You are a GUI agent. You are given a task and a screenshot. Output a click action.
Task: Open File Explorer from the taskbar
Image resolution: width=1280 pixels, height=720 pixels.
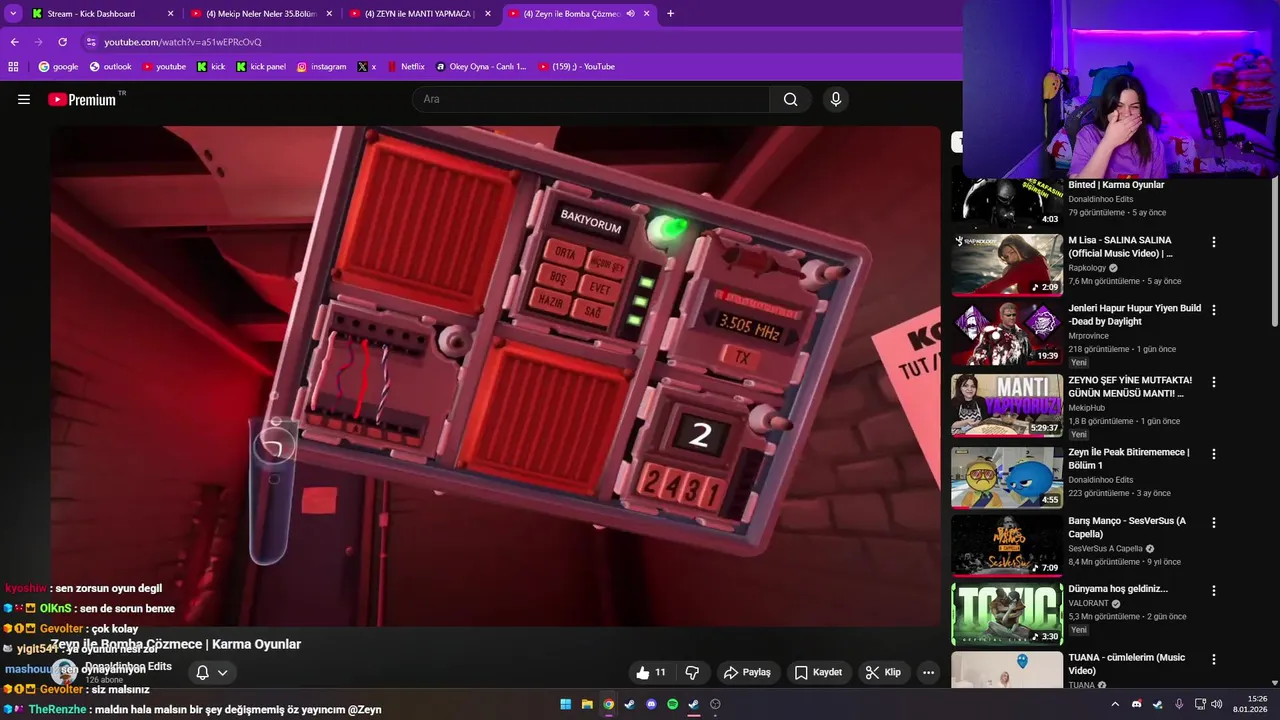click(x=587, y=704)
